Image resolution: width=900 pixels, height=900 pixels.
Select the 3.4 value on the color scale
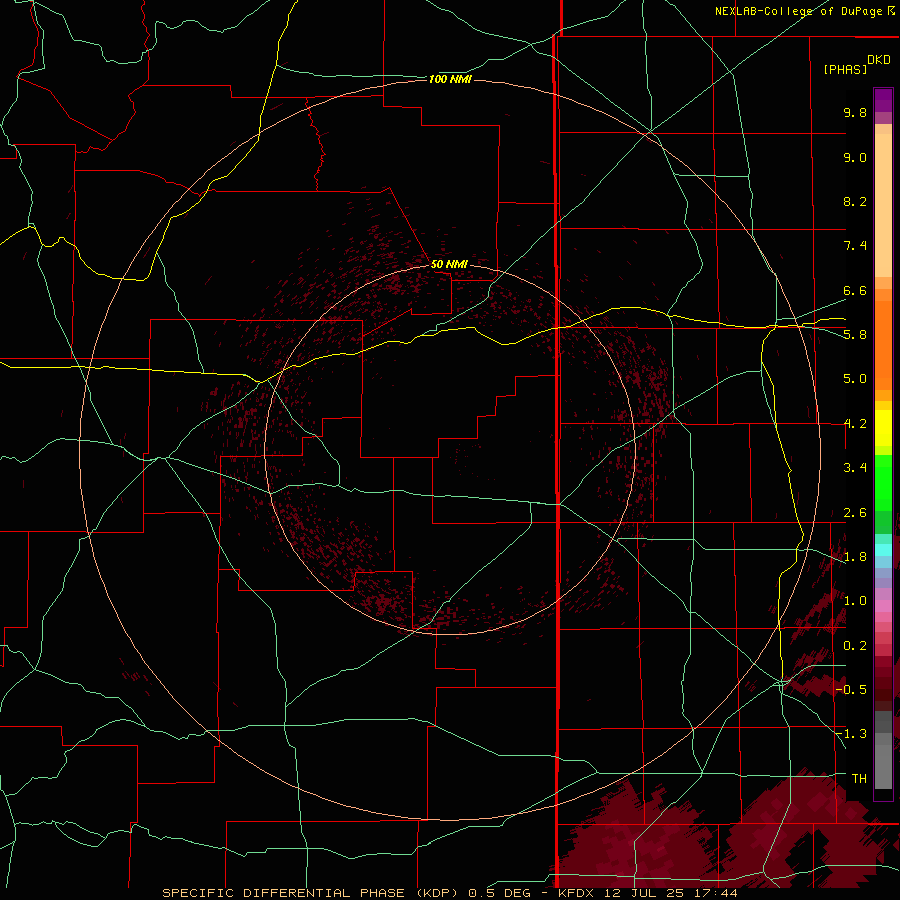(855, 468)
